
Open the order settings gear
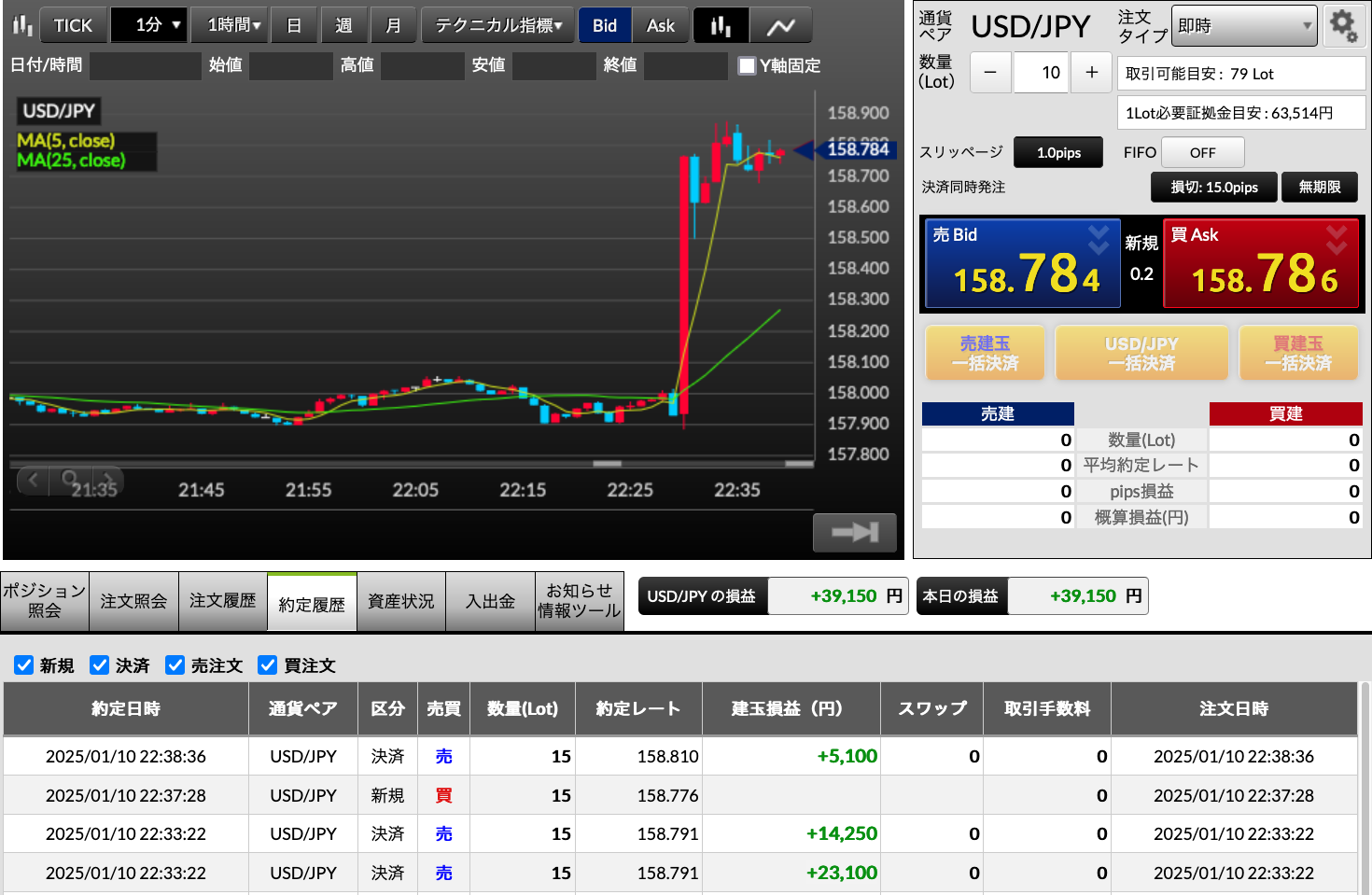(x=1343, y=25)
